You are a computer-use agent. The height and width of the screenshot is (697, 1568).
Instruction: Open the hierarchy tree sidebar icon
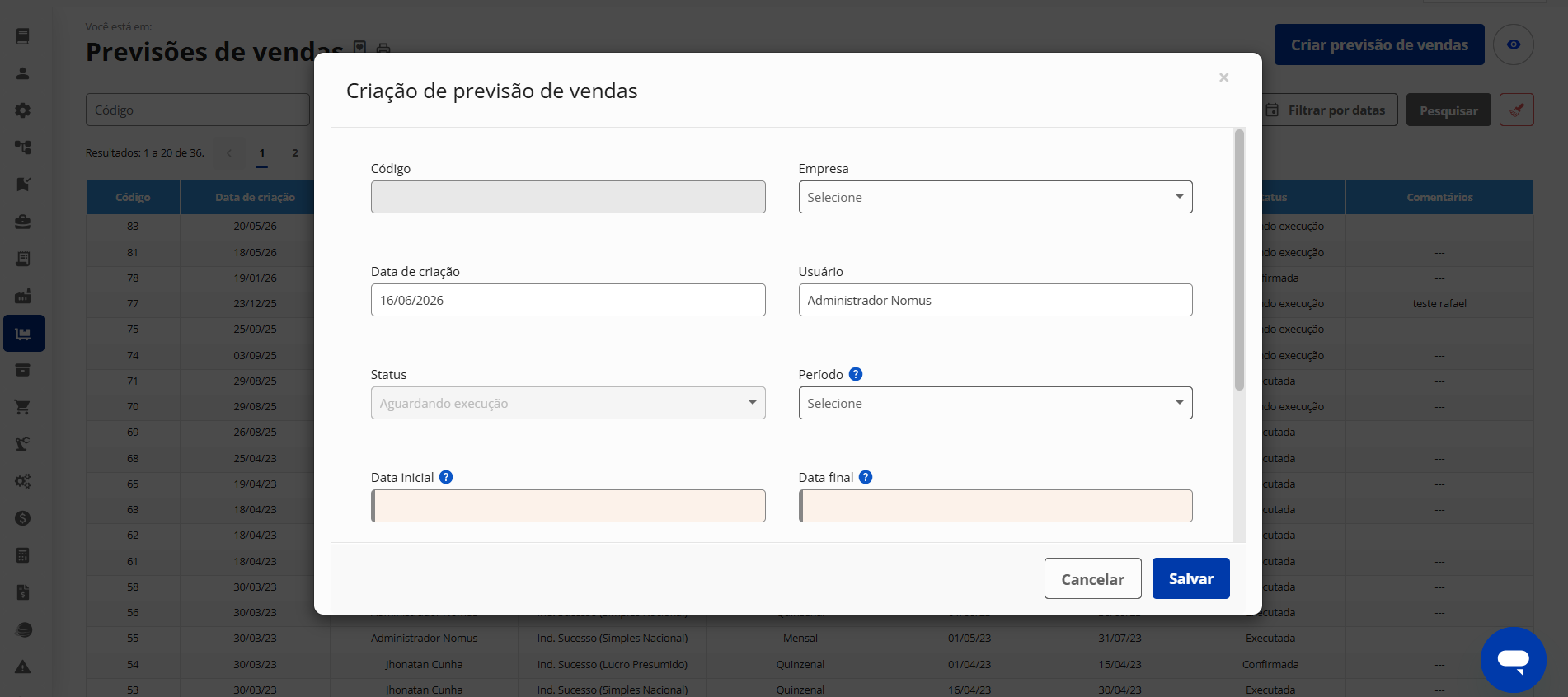[23, 147]
